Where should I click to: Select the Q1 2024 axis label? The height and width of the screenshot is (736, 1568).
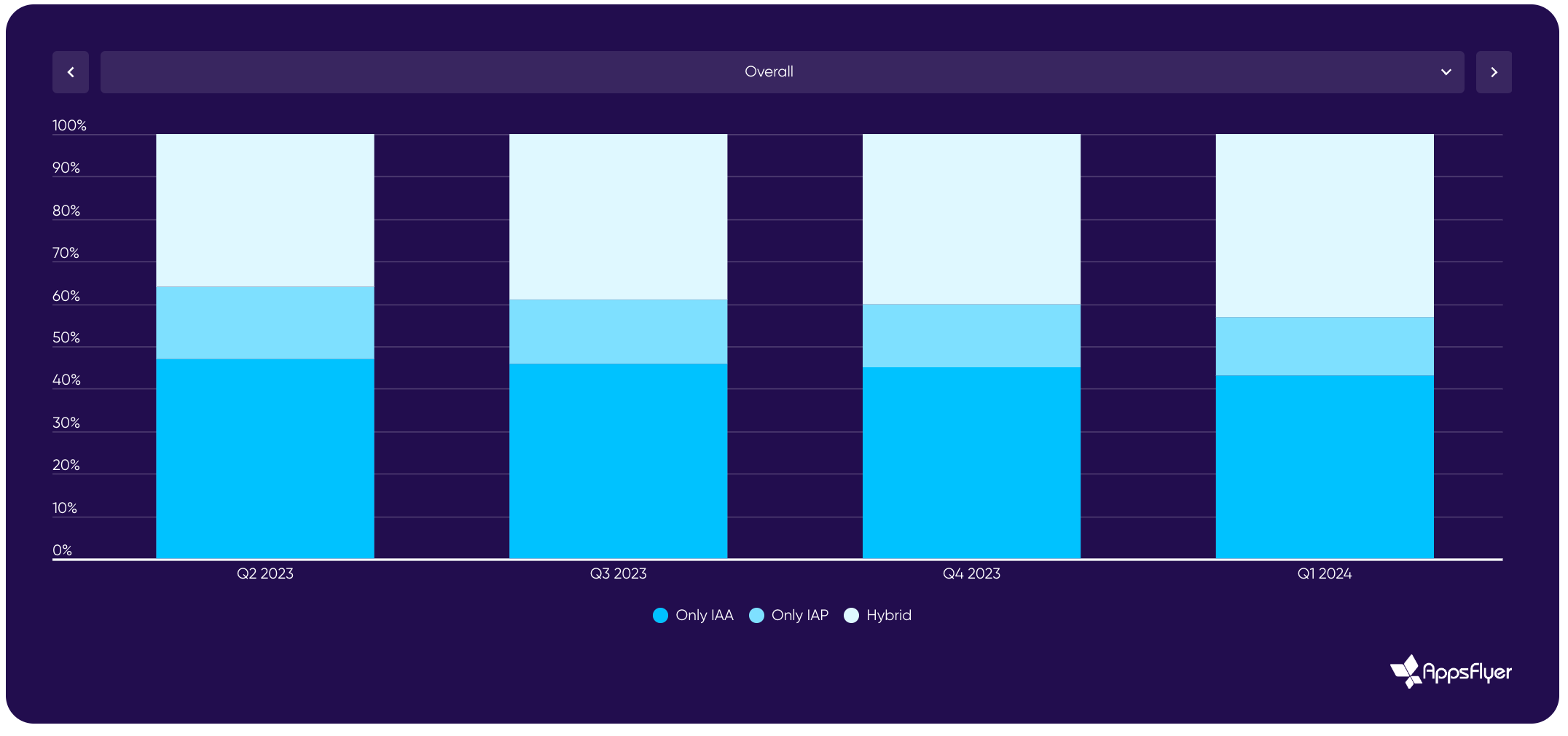(1324, 573)
